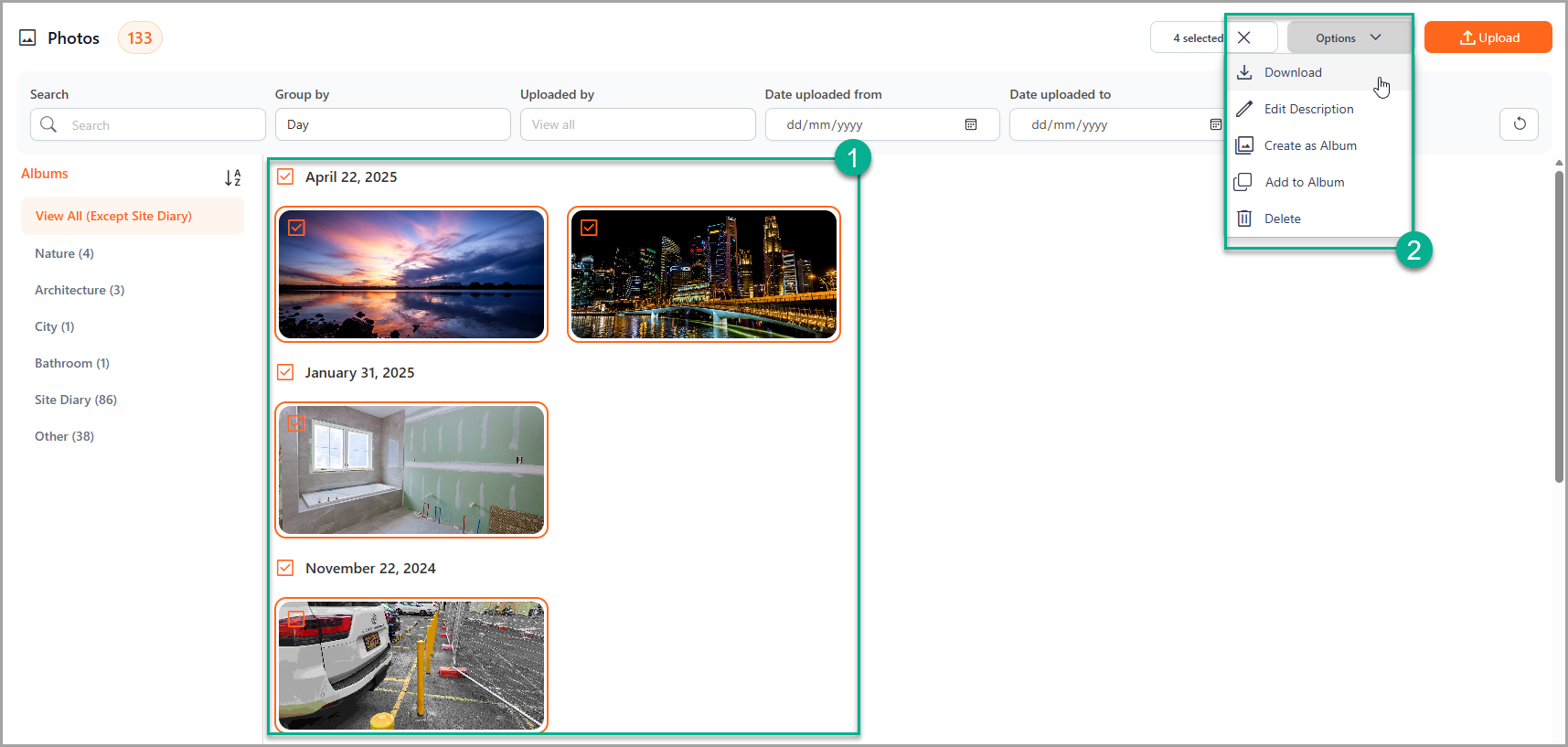Open the Group by Day dropdown
The image size is (1568, 747).
pos(392,124)
